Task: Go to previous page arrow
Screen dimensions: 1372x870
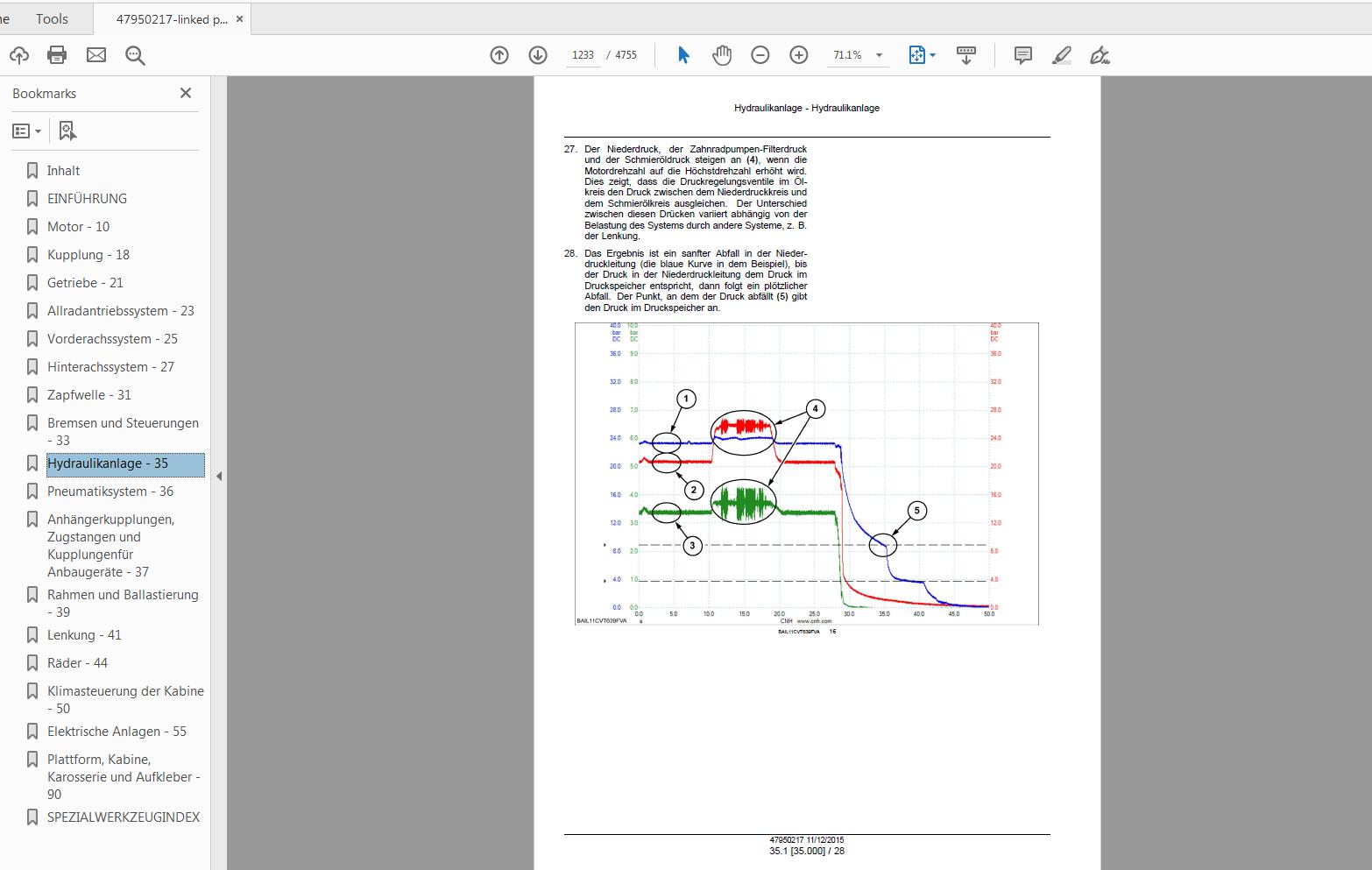Action: (499, 55)
